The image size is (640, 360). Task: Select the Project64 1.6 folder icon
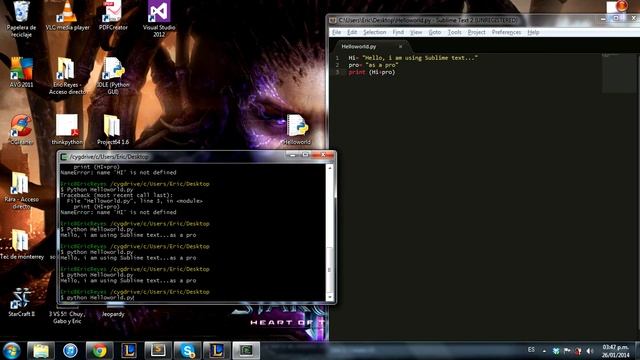pyautogui.click(x=113, y=130)
